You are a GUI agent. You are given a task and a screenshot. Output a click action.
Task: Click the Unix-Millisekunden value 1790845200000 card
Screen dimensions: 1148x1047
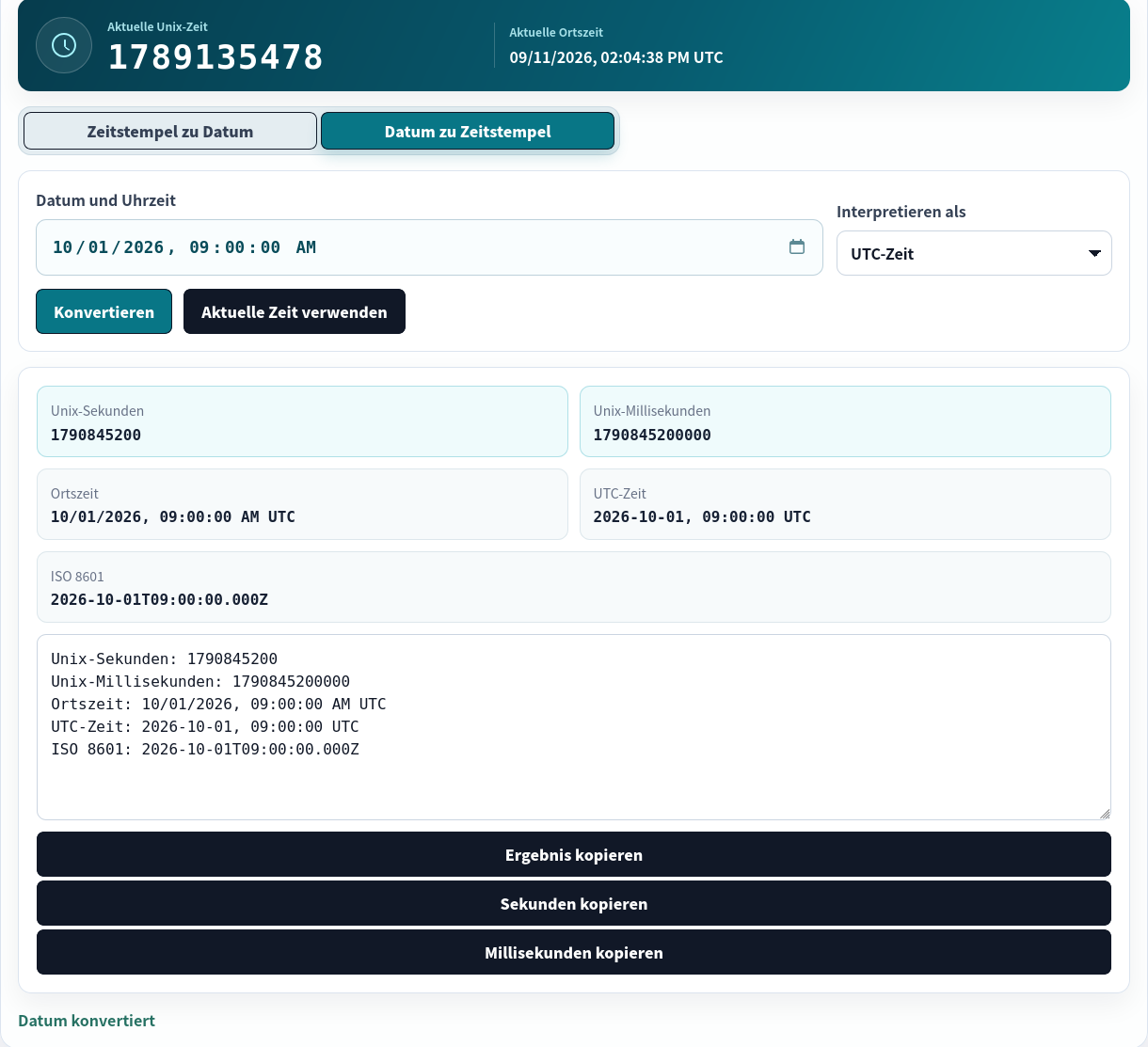pos(845,421)
